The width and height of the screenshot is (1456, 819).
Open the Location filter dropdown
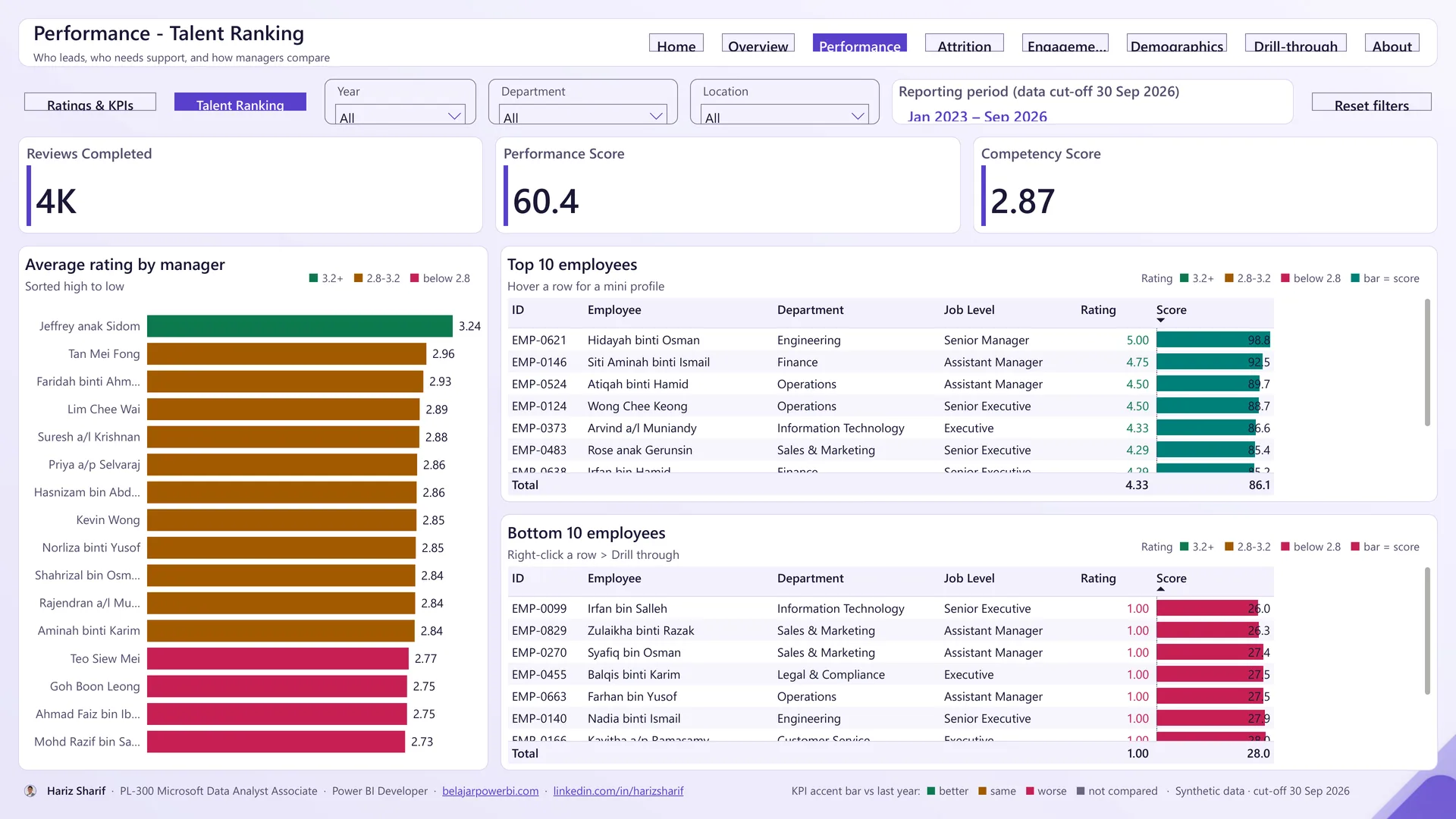pyautogui.click(x=785, y=115)
